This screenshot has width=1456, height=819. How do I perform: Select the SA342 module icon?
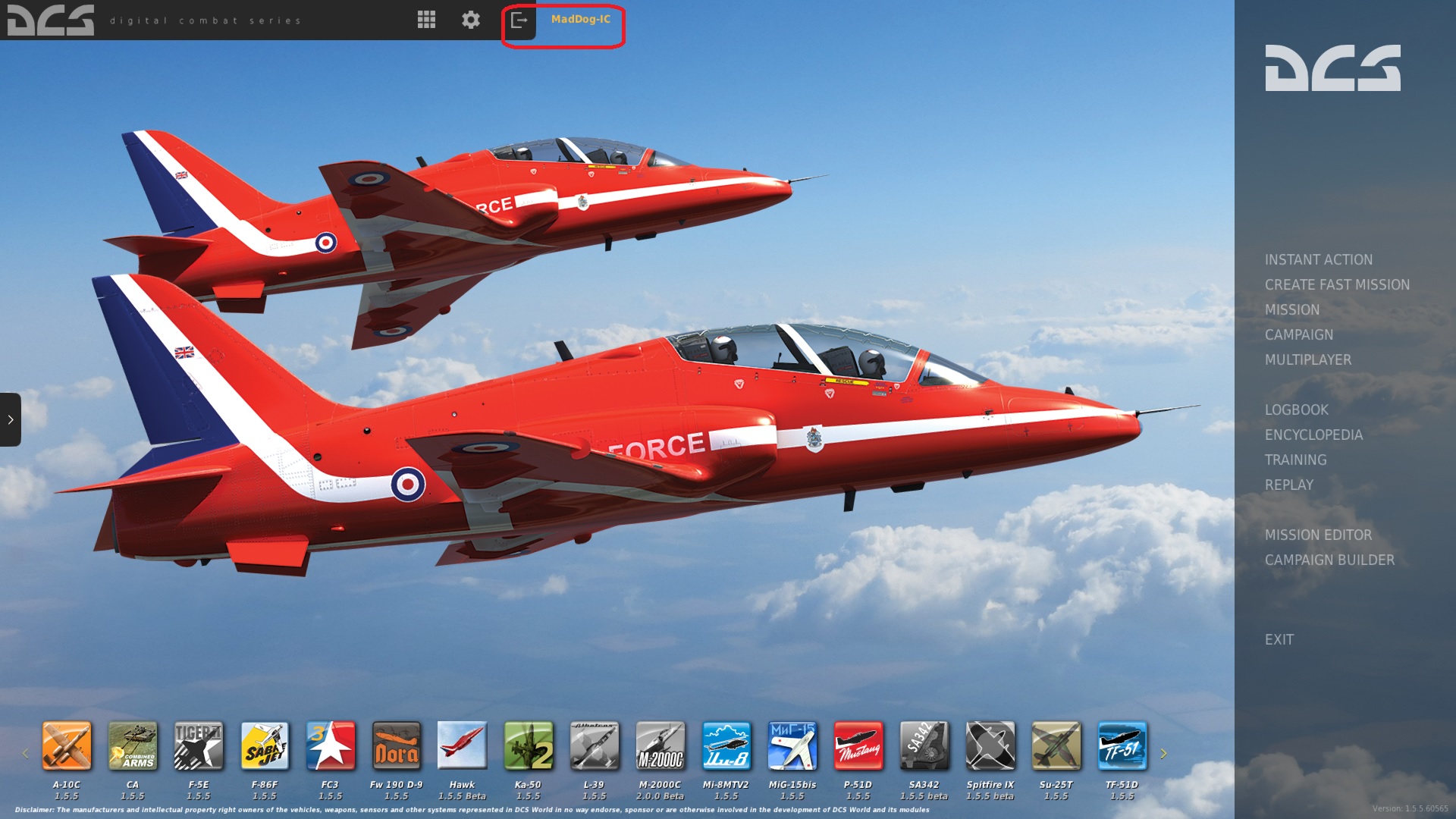tap(924, 745)
